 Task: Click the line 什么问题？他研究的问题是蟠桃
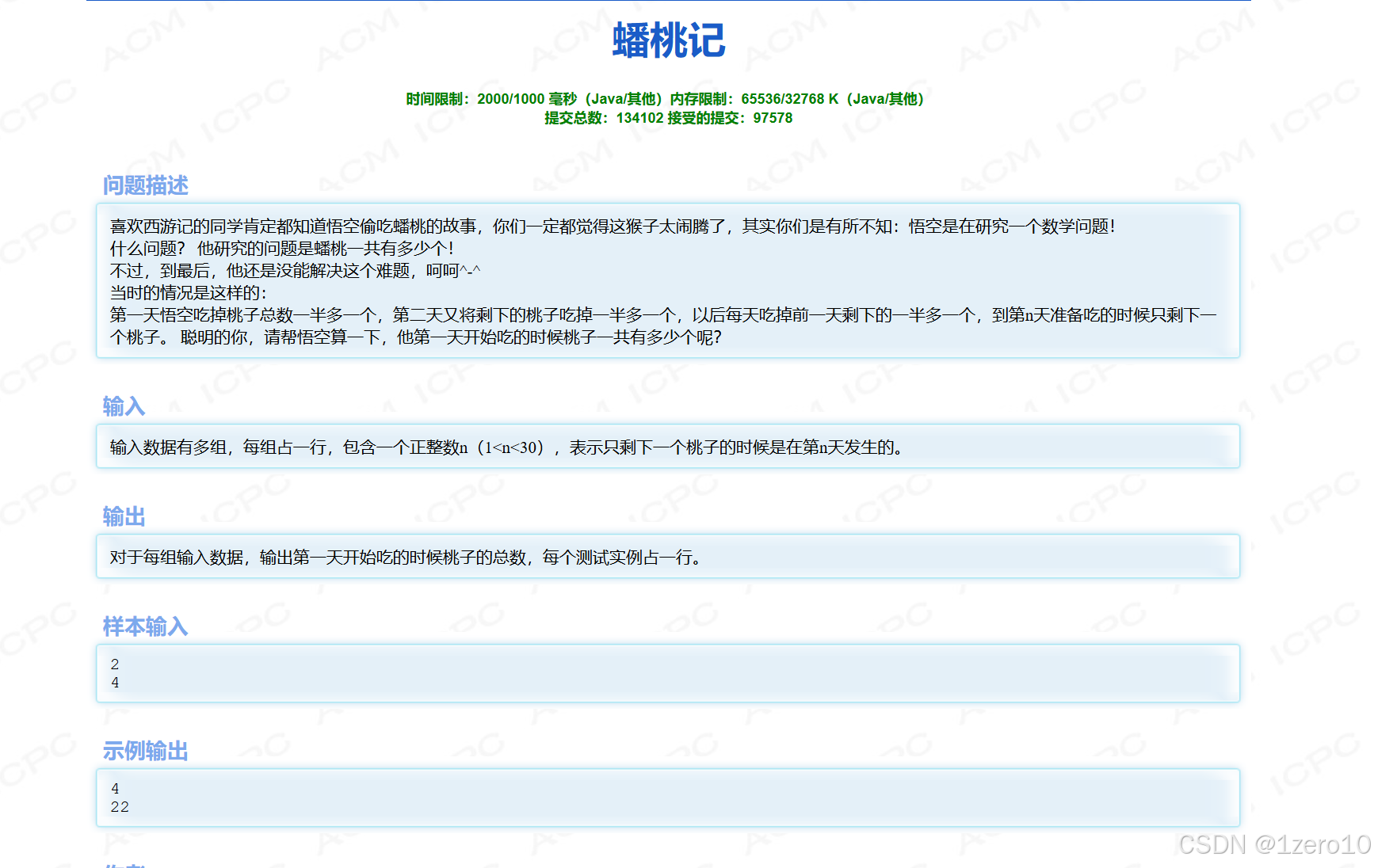(x=281, y=249)
